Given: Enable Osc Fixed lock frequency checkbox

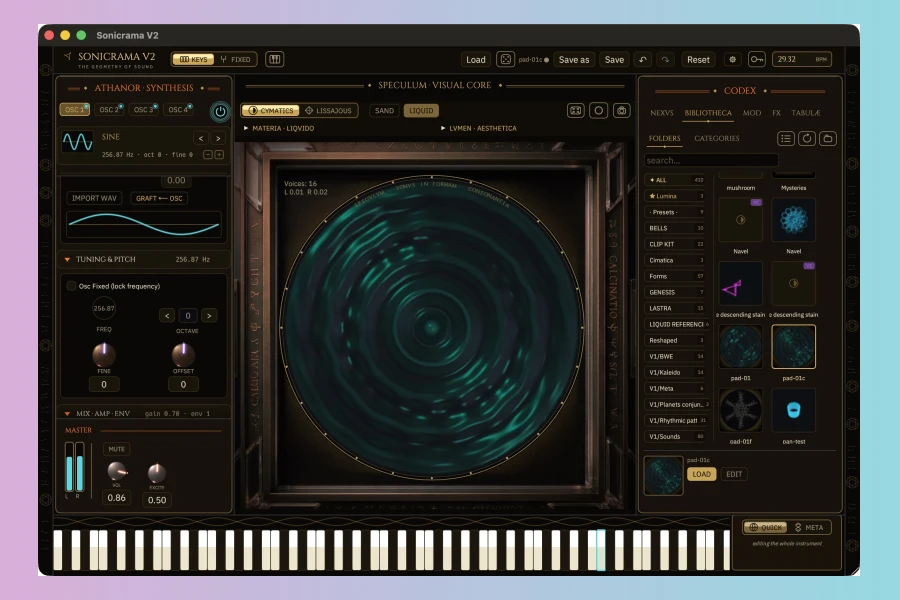Looking at the screenshot, I should click(71, 286).
